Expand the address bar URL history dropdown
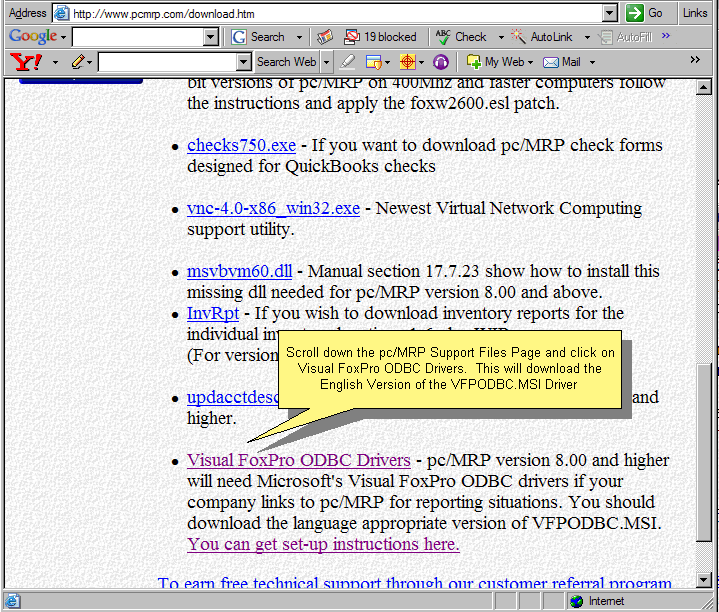Screen dimensions: 719x612 click(609, 13)
